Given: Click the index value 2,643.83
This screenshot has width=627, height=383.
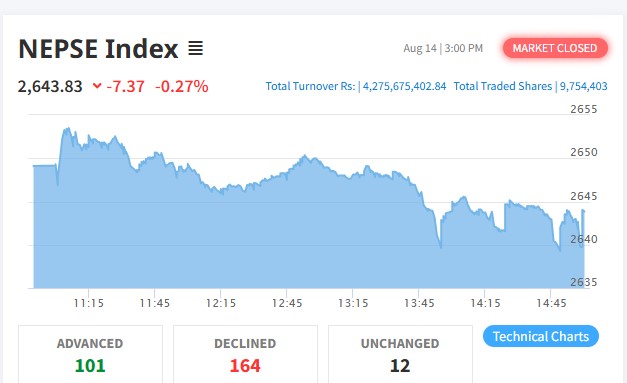Looking at the screenshot, I should (50, 86).
